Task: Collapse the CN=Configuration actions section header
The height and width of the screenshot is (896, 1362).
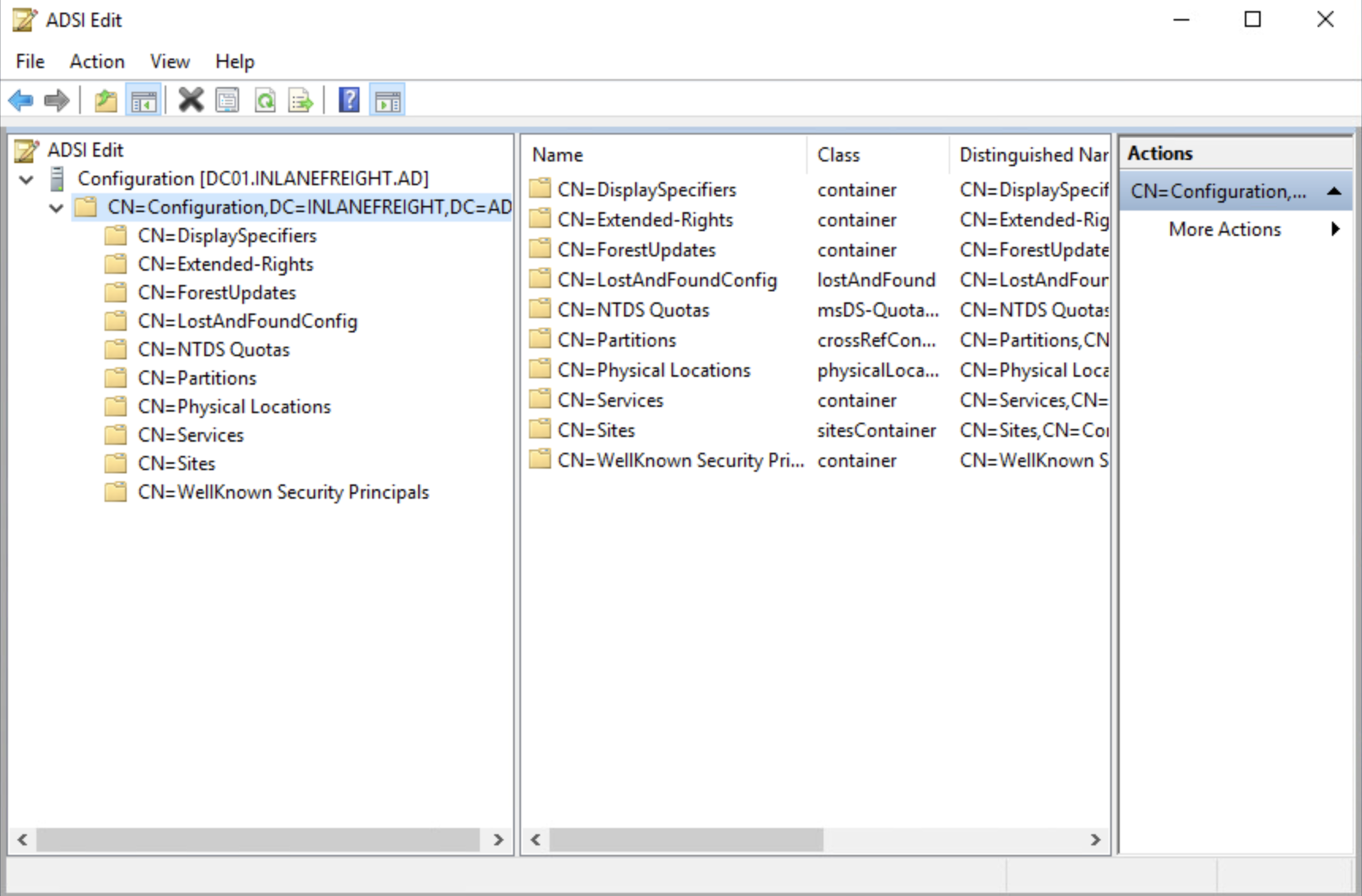Action: [x=1334, y=192]
